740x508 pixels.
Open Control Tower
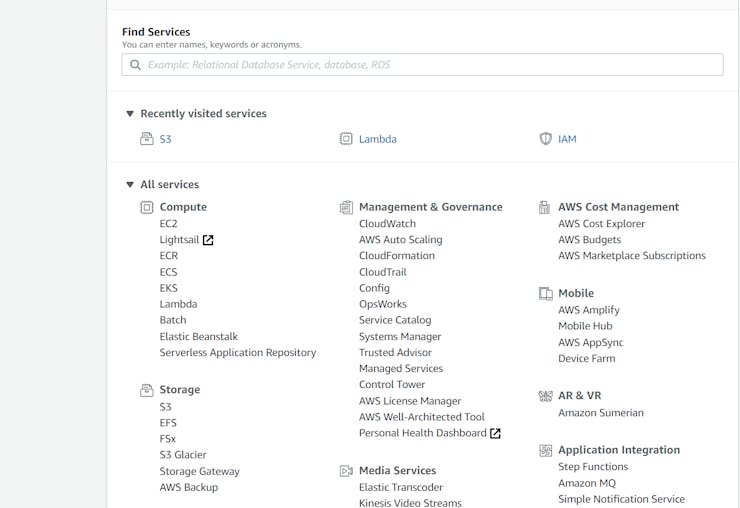[x=392, y=385]
